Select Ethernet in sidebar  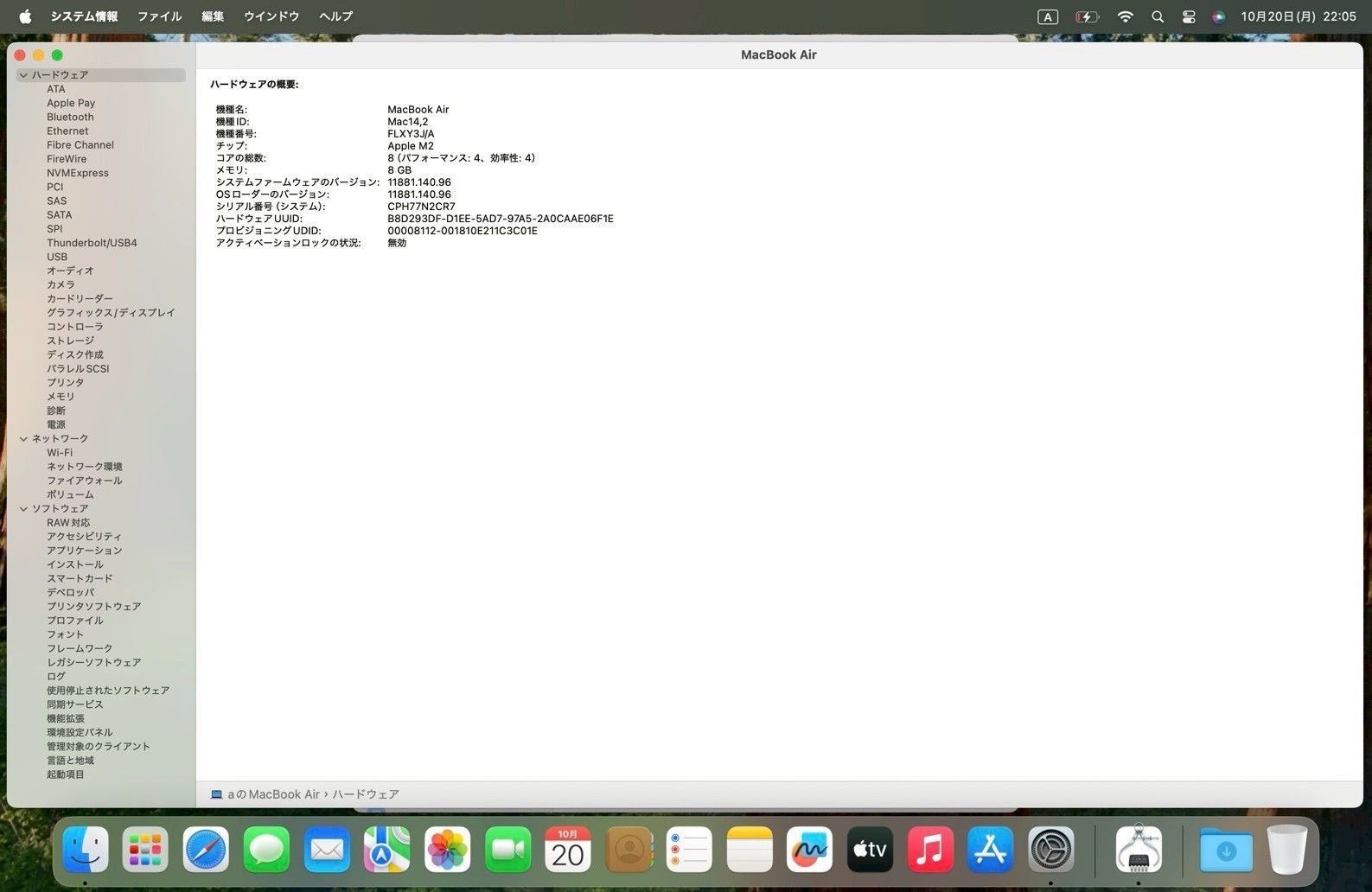67,131
